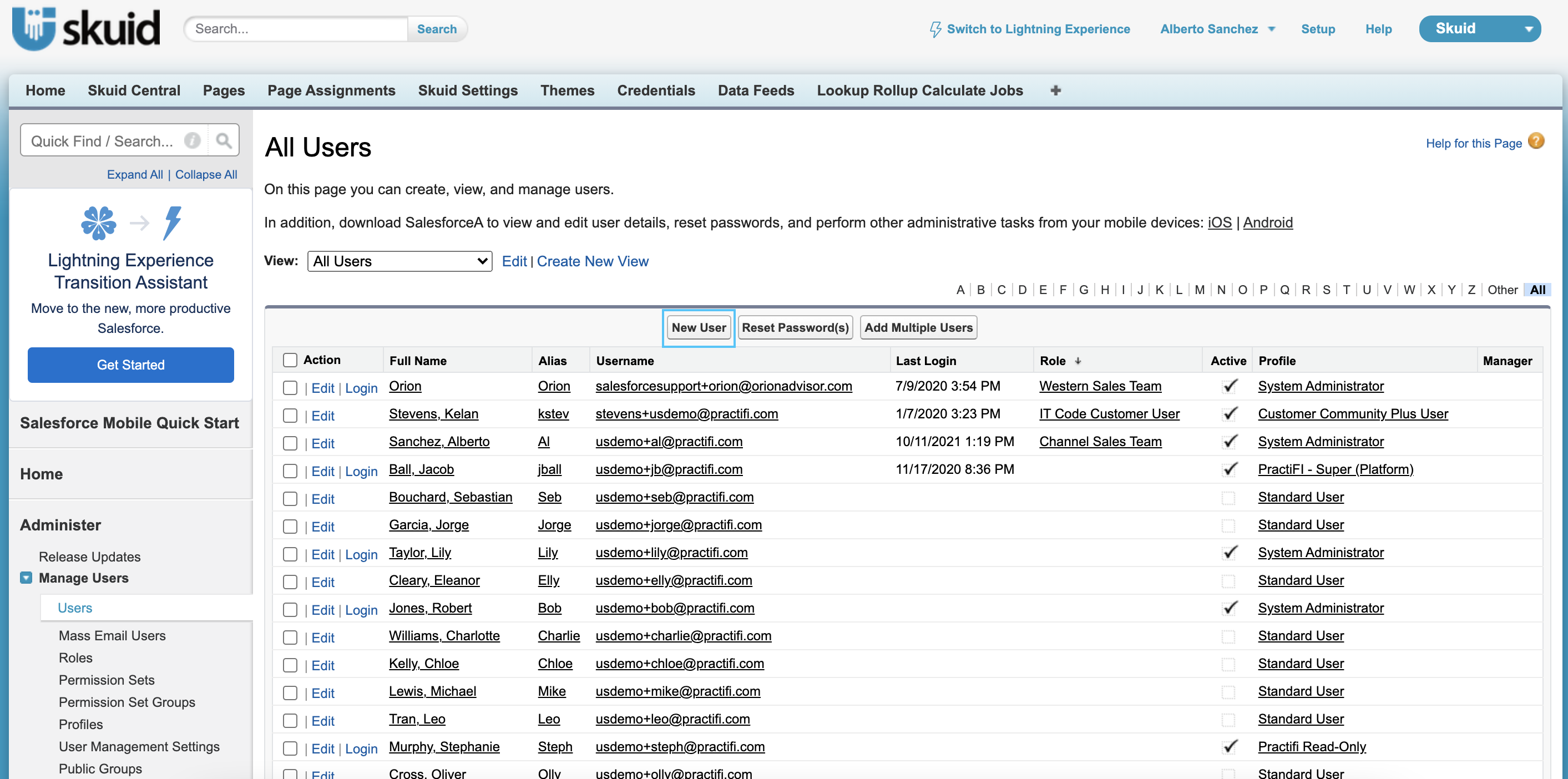Screen dimensions: 1568x779
Task: Open Public Groups in sidebar
Action: point(100,768)
